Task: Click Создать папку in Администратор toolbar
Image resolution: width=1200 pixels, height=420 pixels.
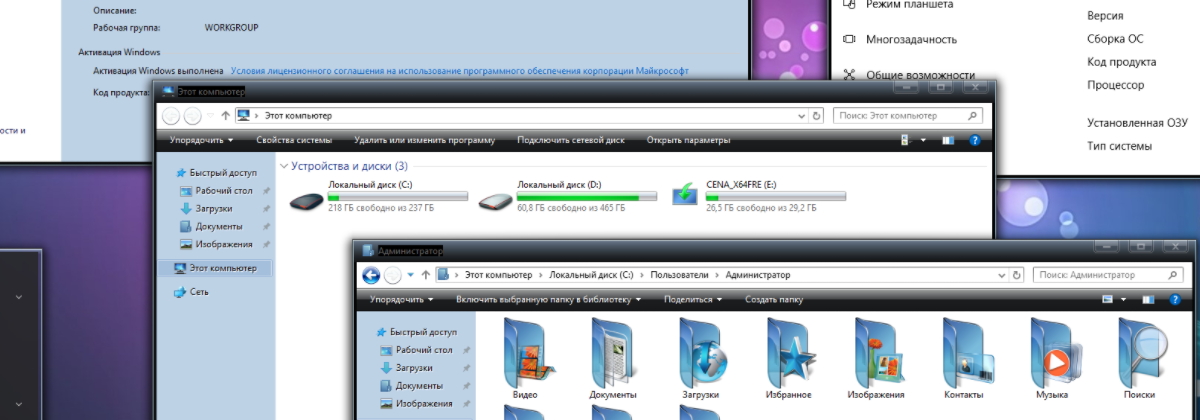Action: click(774, 299)
